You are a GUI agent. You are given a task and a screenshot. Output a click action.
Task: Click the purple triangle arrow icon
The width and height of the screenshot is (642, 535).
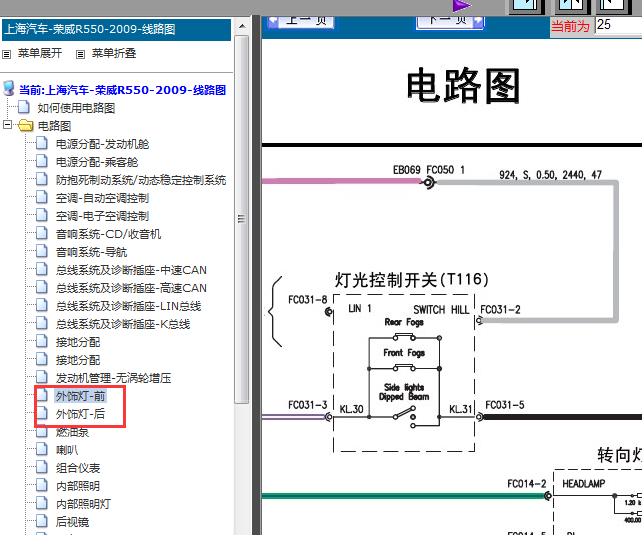(461, 6)
